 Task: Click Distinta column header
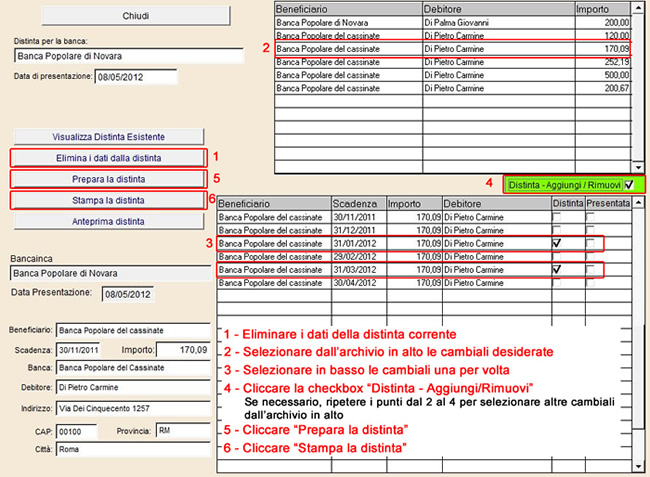click(568, 203)
